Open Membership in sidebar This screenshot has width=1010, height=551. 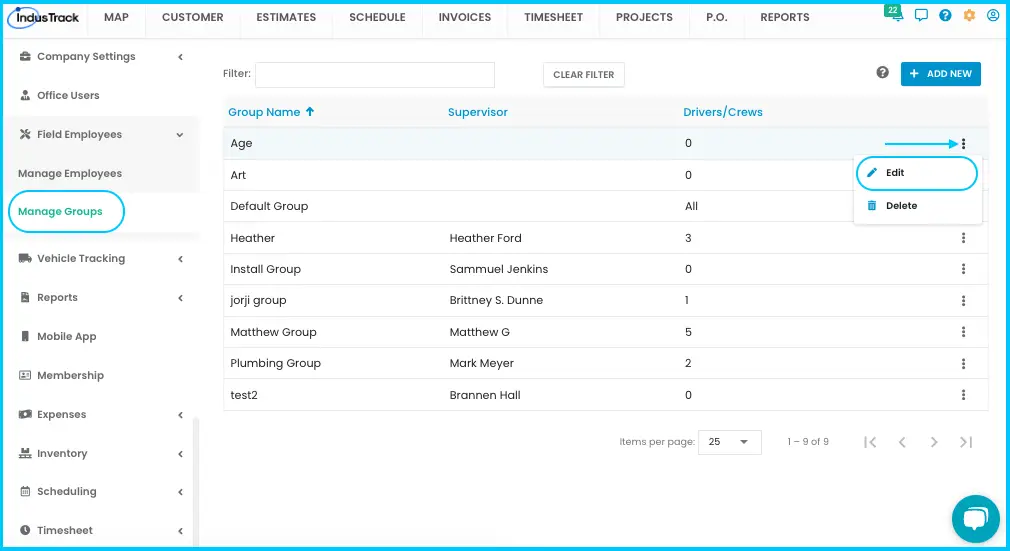coord(70,375)
